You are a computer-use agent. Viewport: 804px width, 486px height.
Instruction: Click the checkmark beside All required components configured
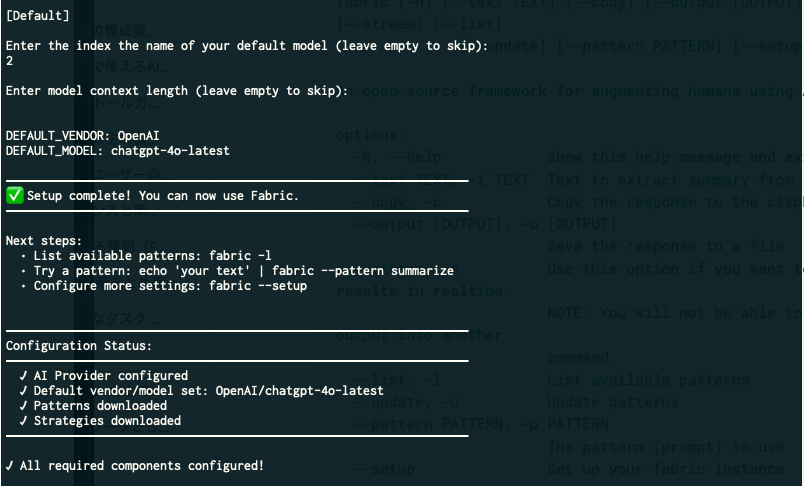(9, 466)
